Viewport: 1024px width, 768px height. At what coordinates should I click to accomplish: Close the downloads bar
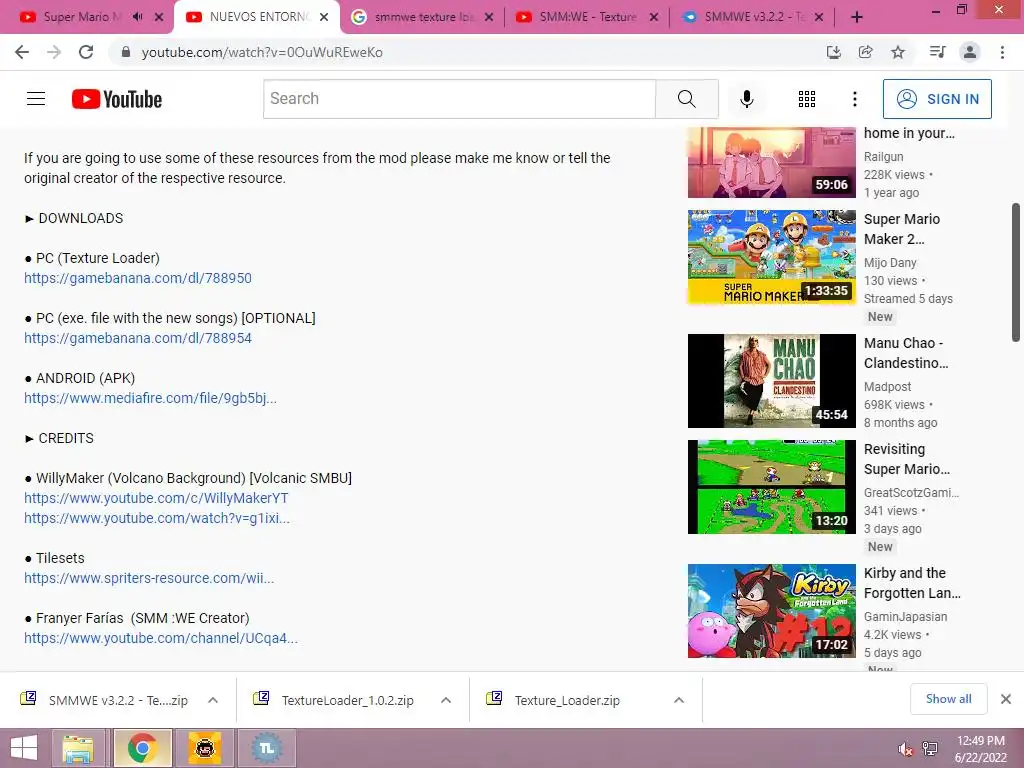(x=1006, y=699)
